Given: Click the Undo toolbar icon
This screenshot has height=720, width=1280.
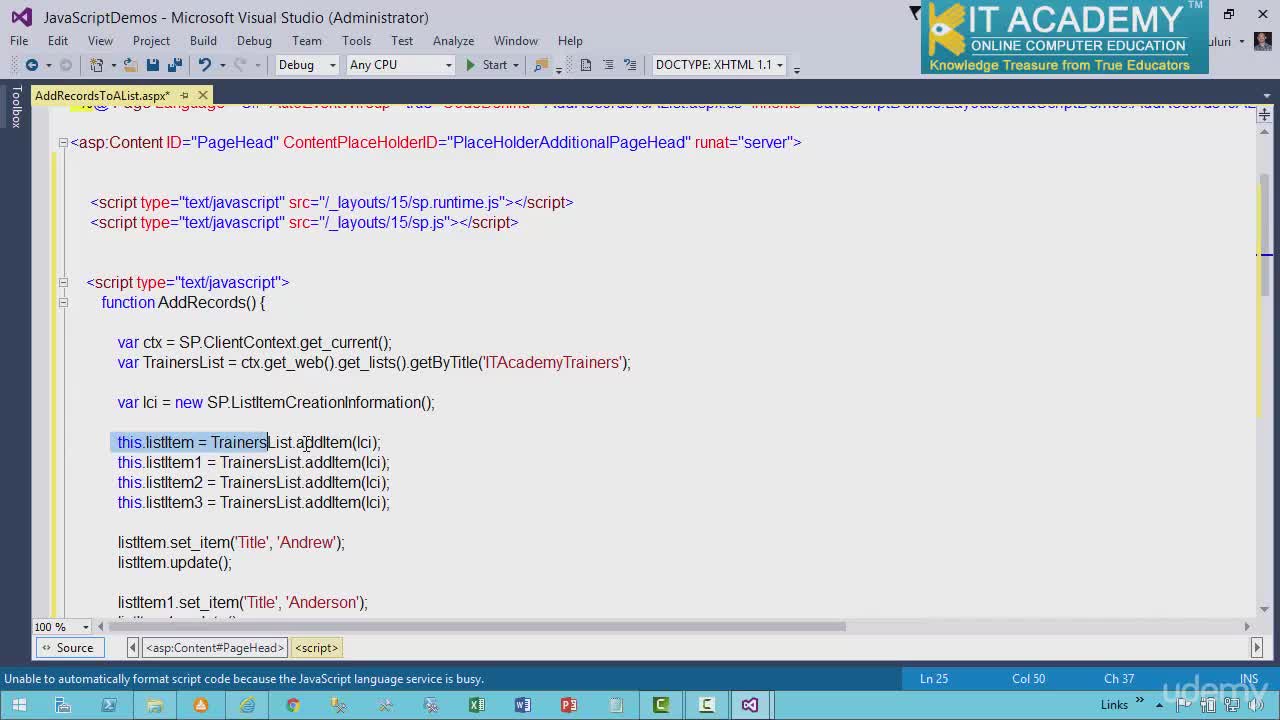Looking at the screenshot, I should click(204, 65).
